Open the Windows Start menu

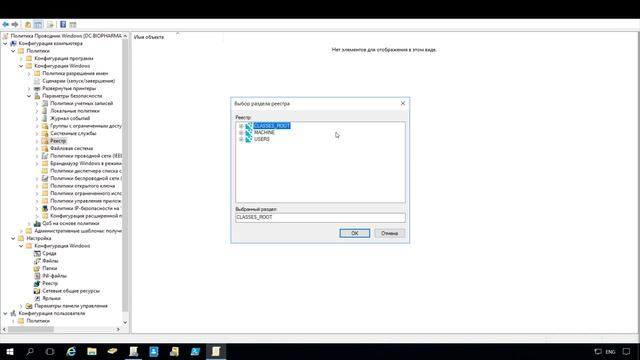click(x=10, y=351)
